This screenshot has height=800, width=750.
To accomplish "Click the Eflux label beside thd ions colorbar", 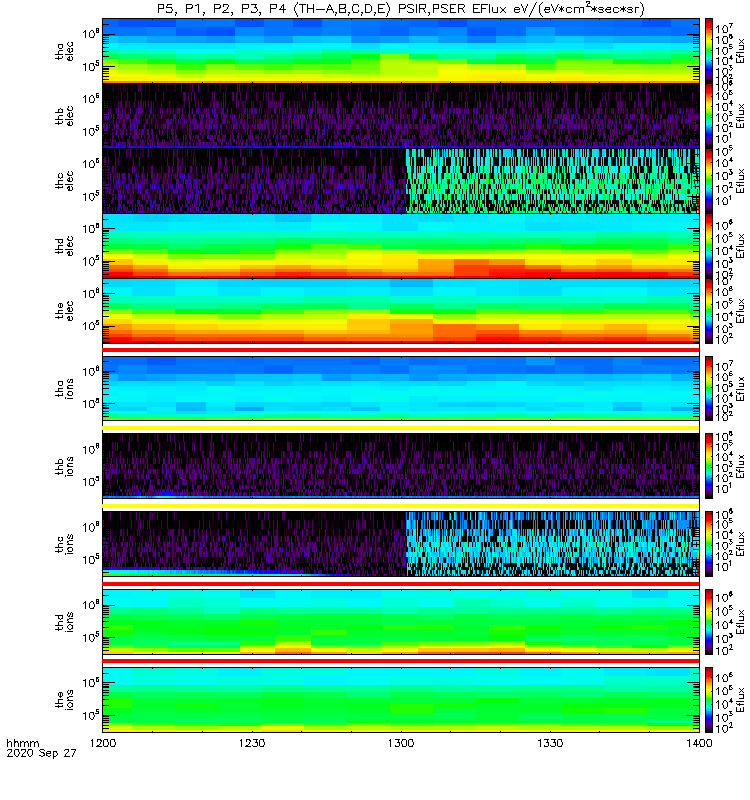I will [x=740, y=622].
